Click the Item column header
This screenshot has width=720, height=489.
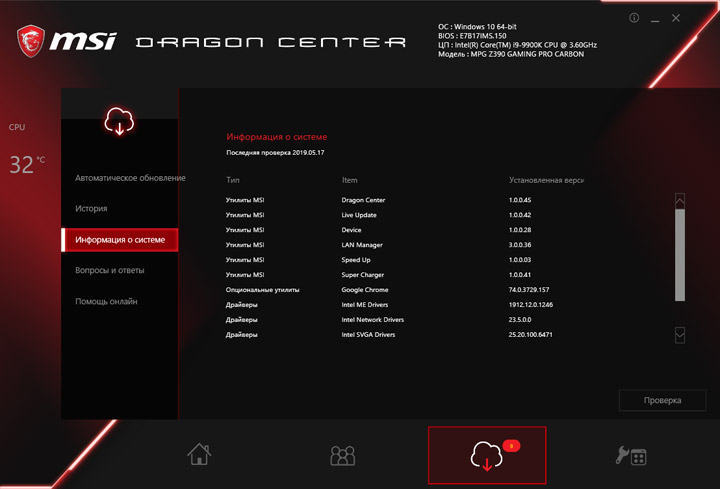tap(349, 180)
